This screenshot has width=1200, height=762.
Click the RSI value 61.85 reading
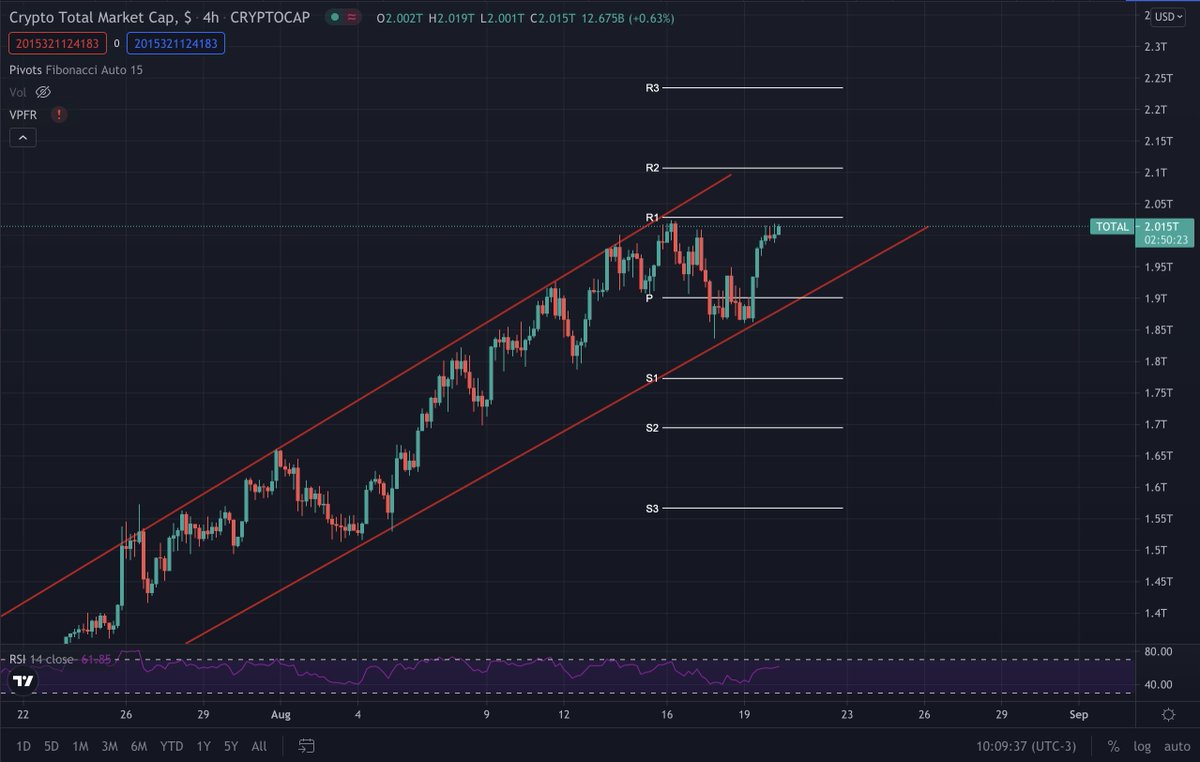click(x=96, y=659)
